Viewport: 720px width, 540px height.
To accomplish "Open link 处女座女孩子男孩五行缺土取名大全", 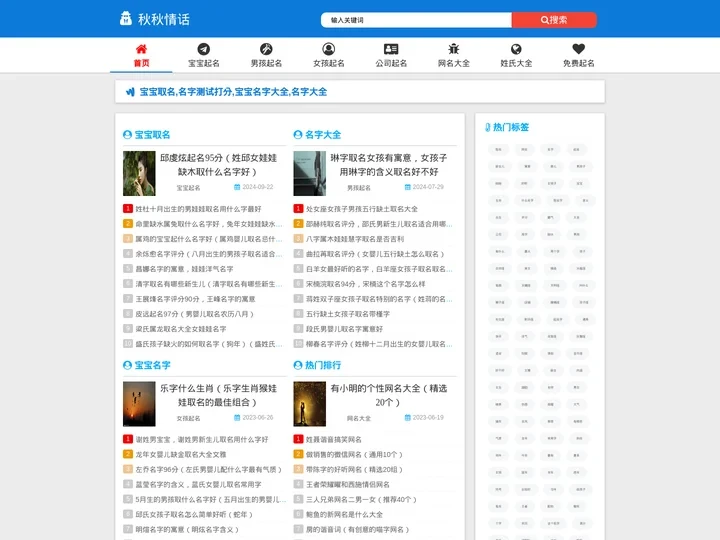I will 362,209.
